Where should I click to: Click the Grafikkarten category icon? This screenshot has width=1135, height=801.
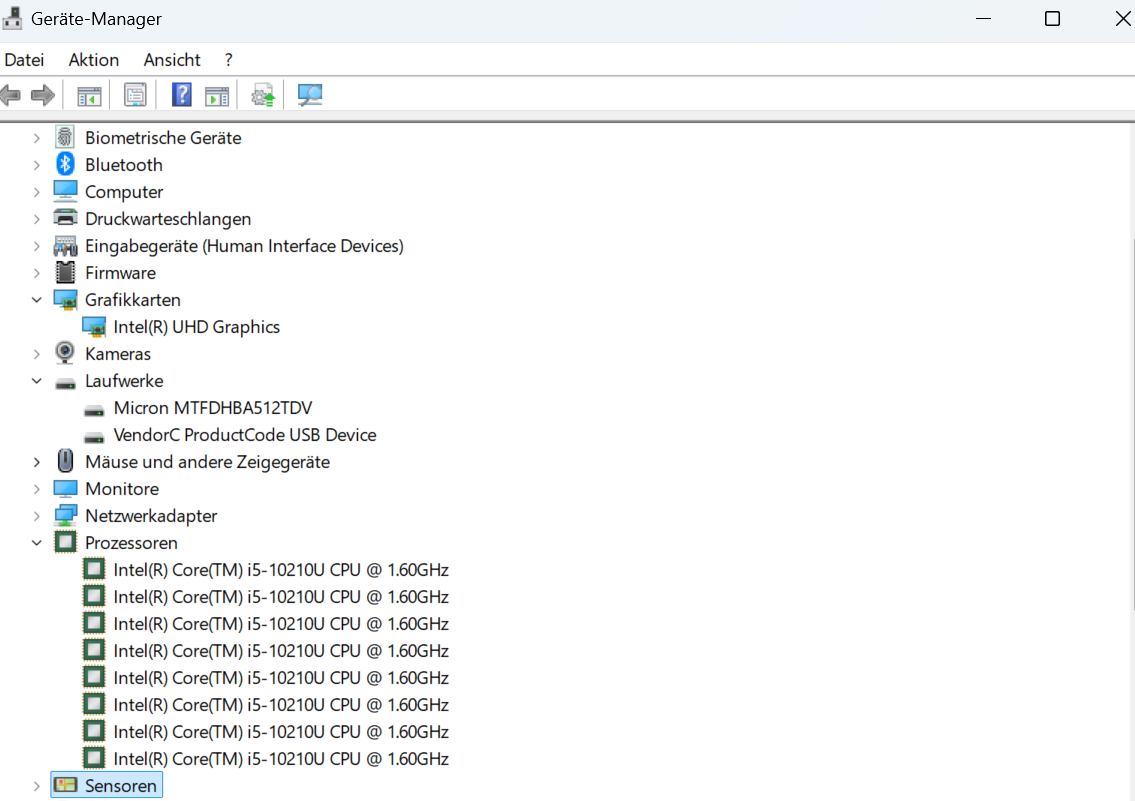(65, 300)
